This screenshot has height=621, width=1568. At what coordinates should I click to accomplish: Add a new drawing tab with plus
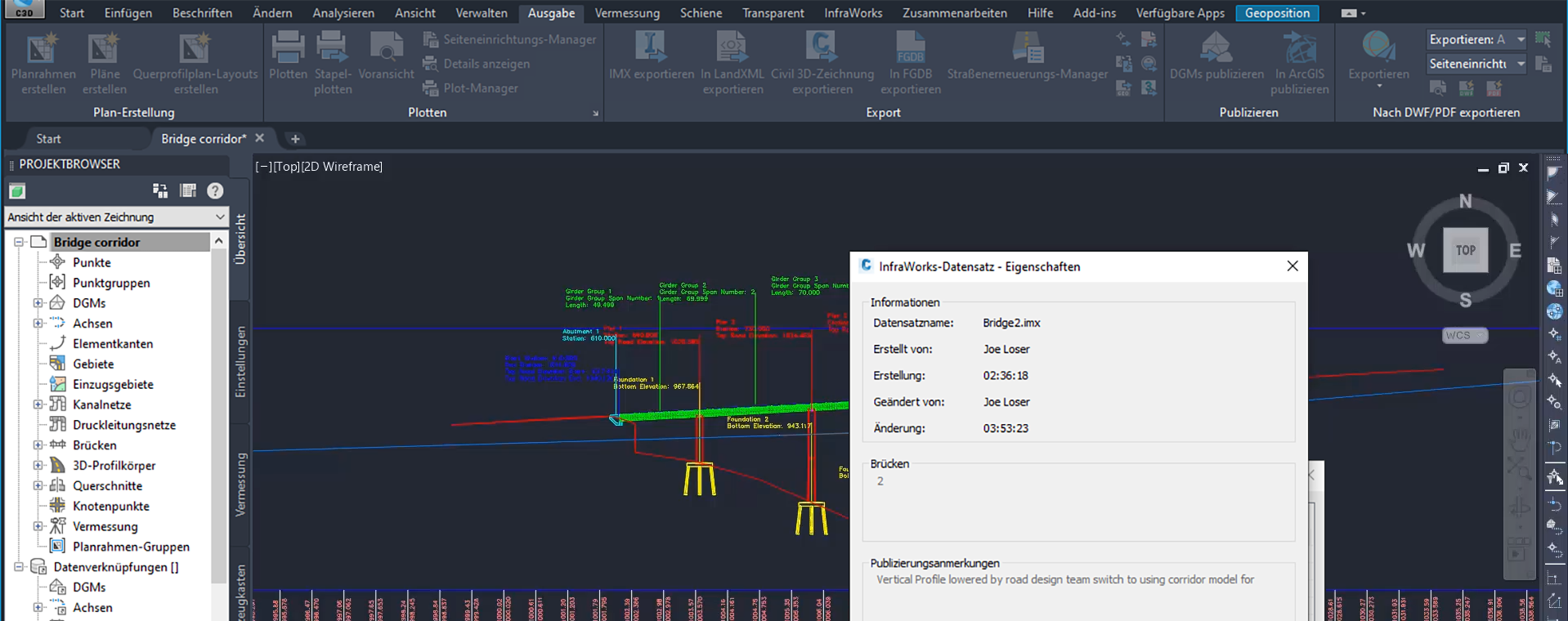(295, 139)
